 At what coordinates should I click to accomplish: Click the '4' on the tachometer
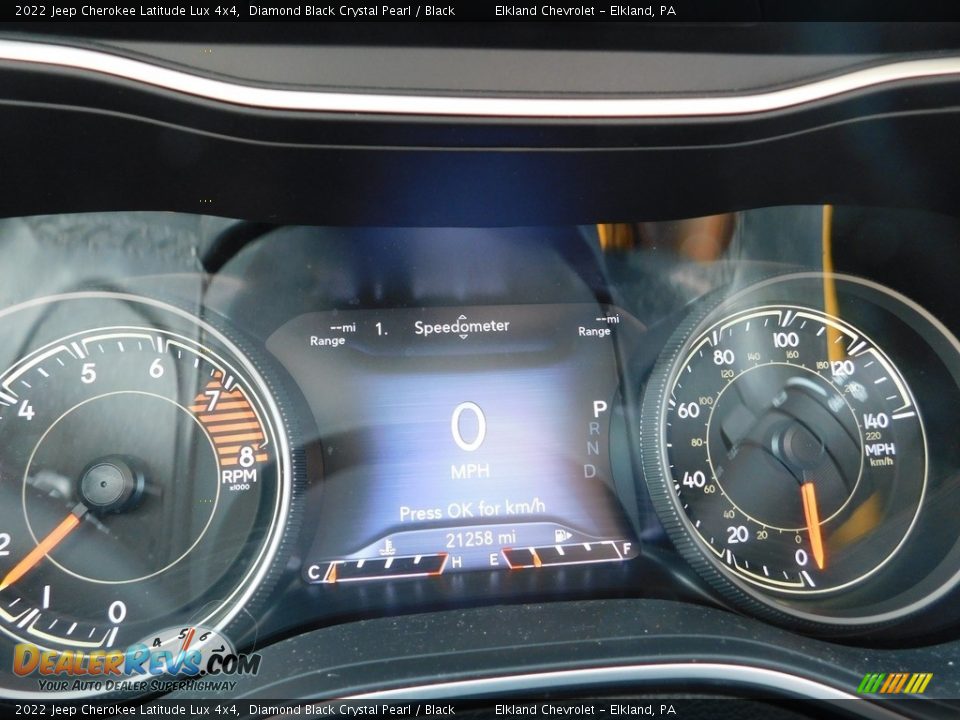click(26, 410)
